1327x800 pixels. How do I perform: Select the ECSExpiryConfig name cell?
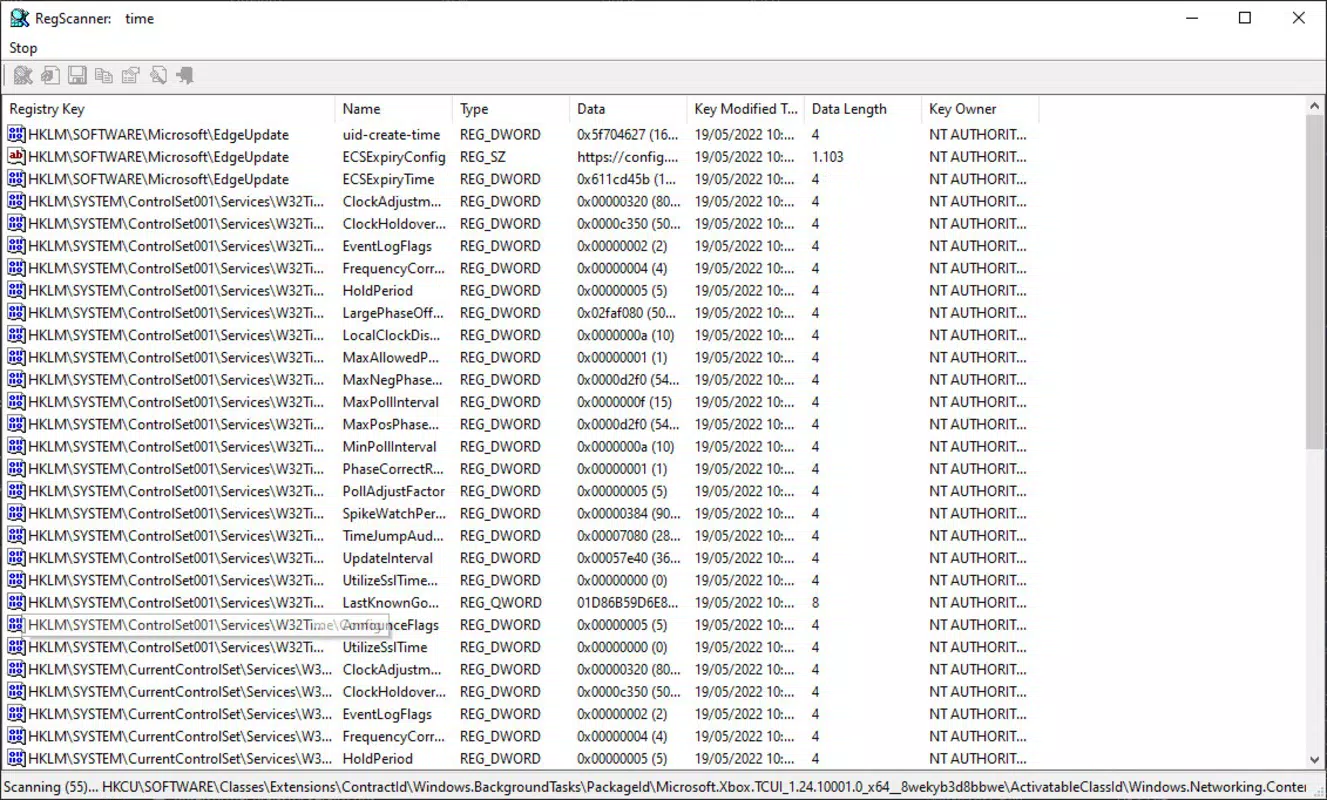point(394,157)
